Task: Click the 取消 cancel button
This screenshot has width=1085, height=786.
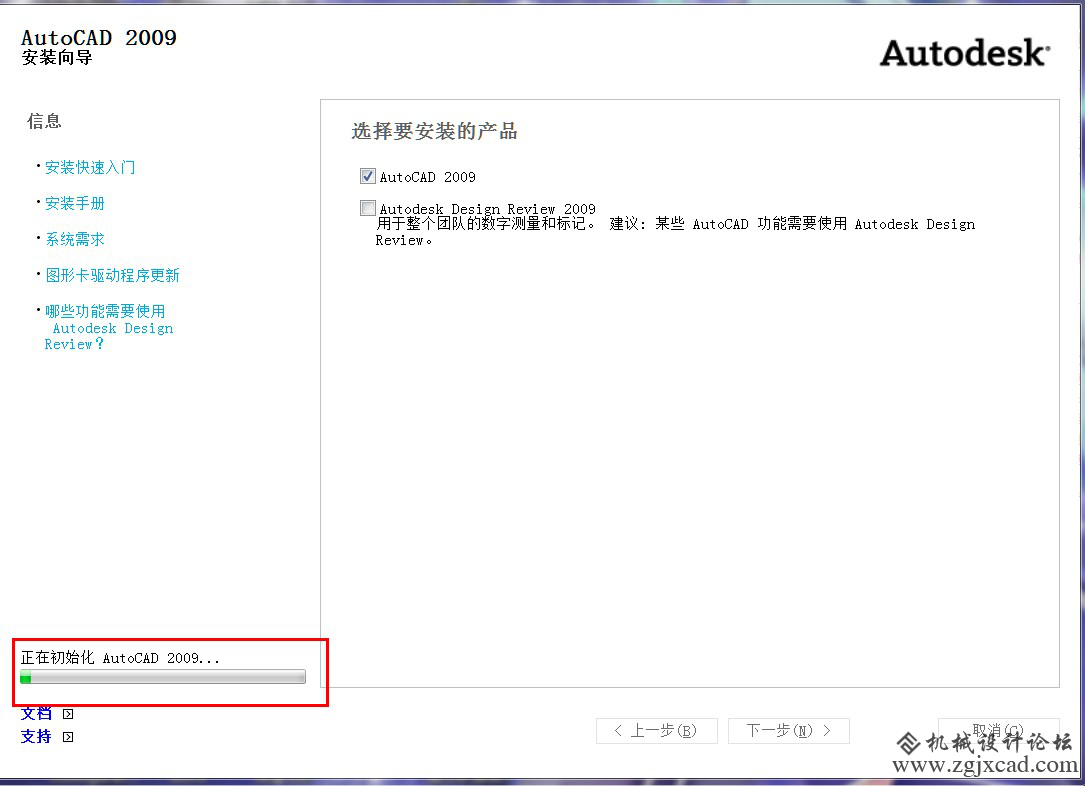Action: pyautogui.click(x=999, y=731)
